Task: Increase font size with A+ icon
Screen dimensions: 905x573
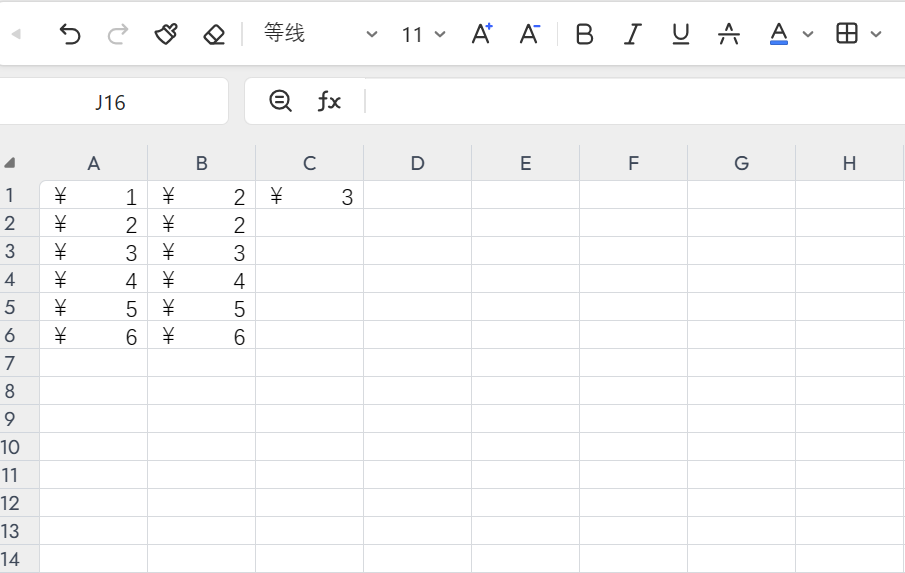Action: click(482, 34)
